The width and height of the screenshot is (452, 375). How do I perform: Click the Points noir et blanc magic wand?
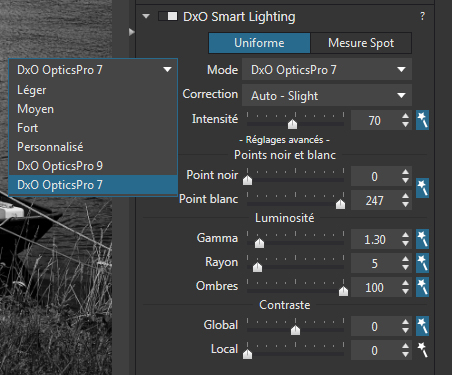tap(422, 188)
